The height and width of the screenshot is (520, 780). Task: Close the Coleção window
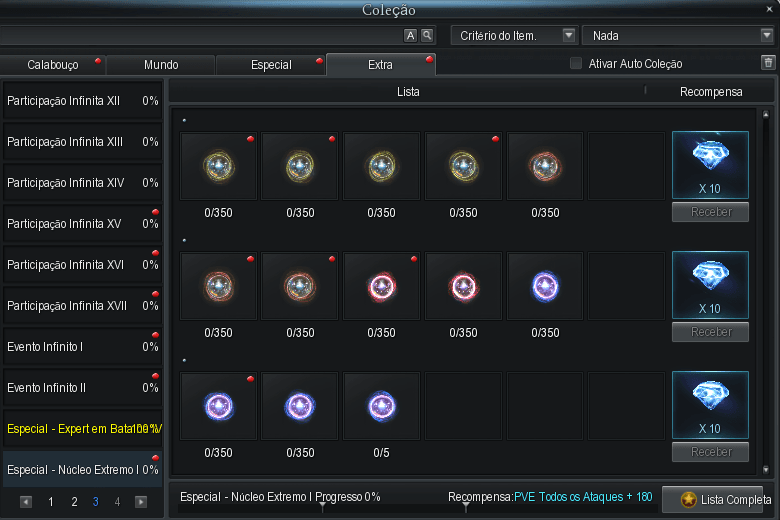(769, 8)
